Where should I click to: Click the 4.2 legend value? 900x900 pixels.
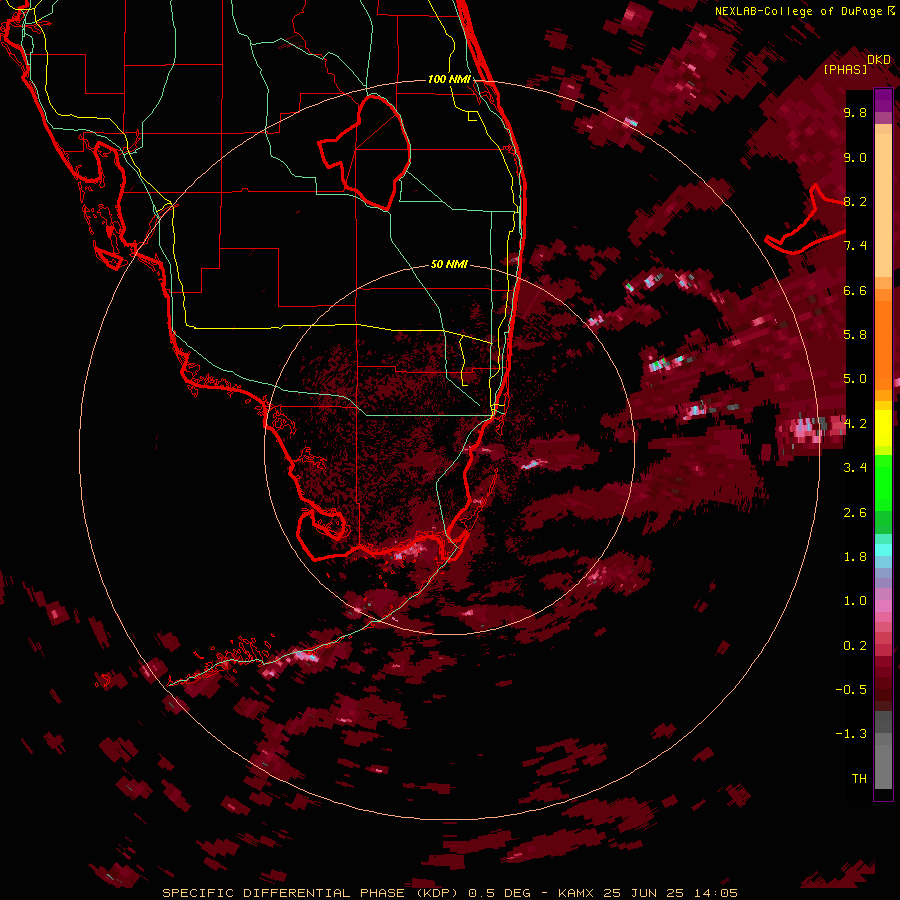[x=855, y=424]
